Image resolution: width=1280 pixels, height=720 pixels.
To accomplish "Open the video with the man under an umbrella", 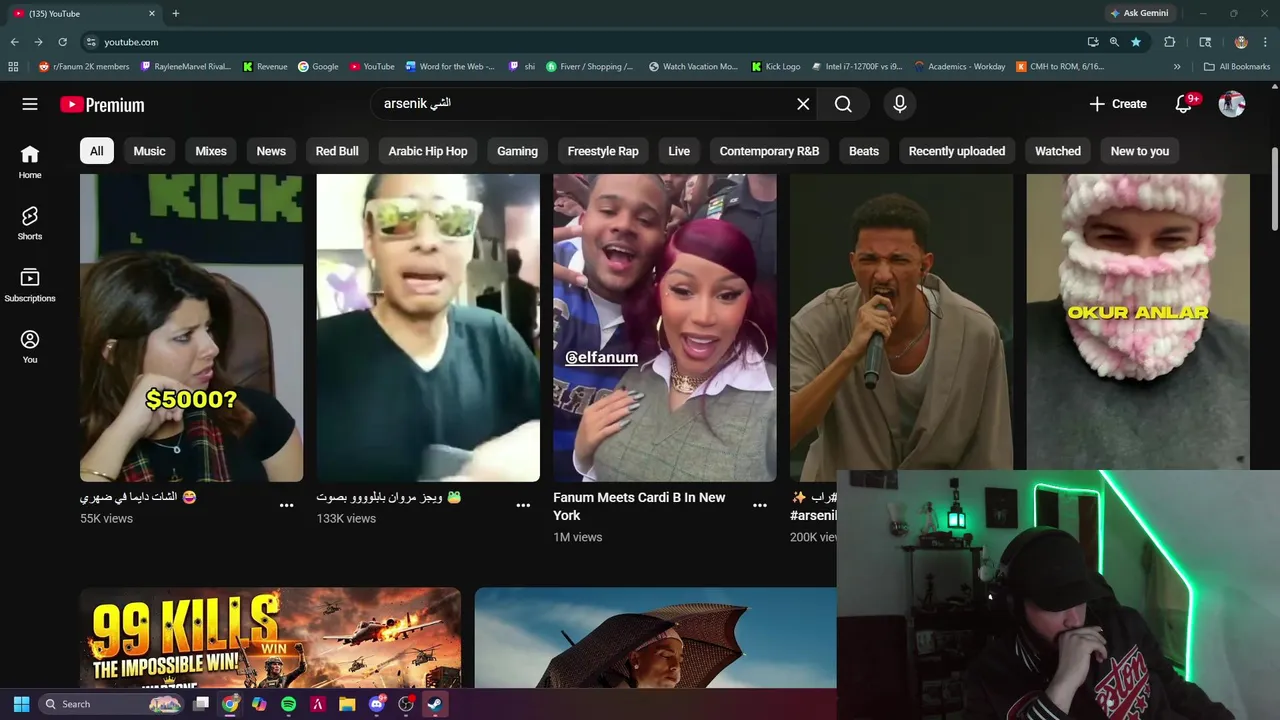I will pos(655,638).
